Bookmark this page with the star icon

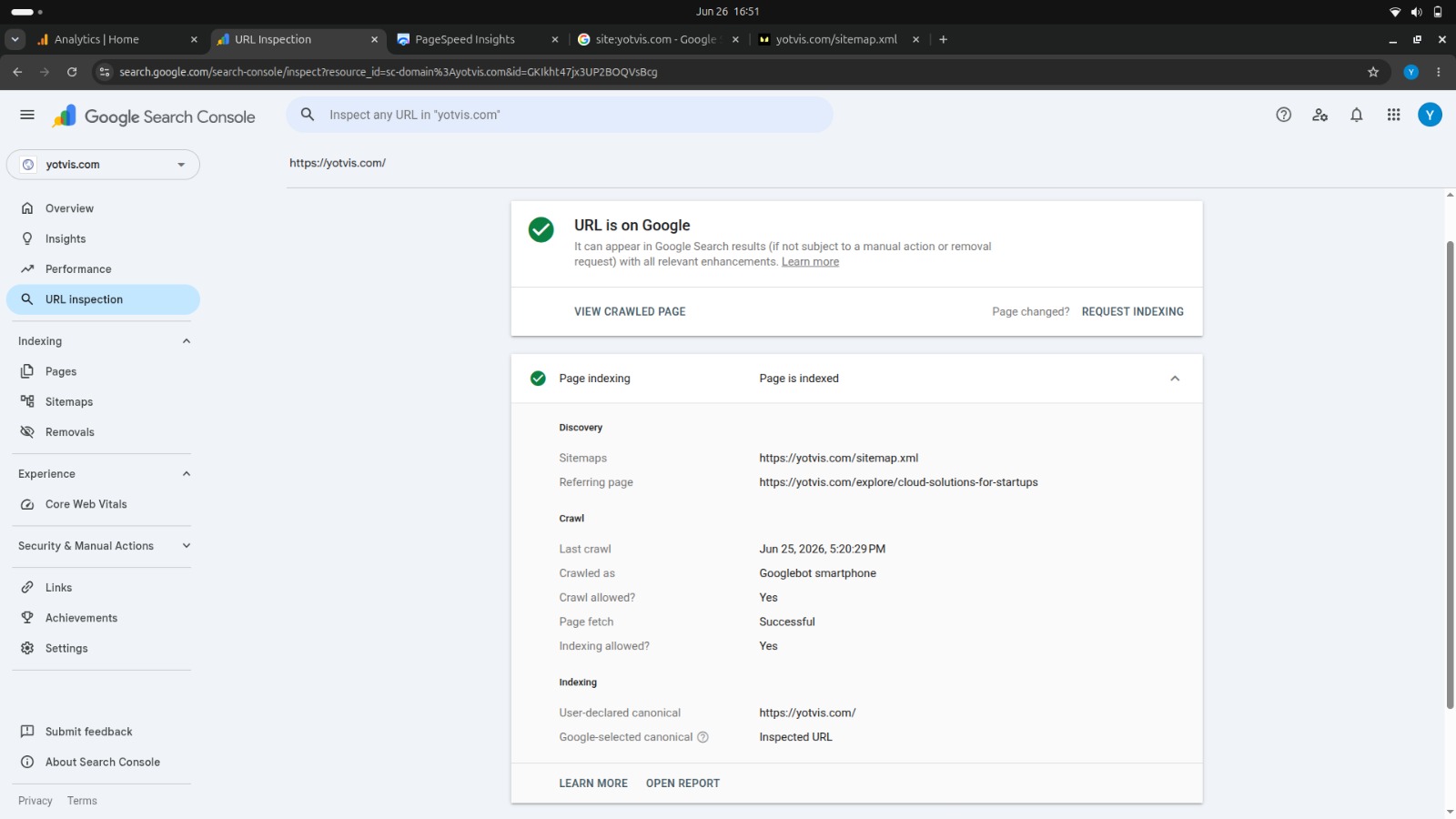click(1373, 72)
